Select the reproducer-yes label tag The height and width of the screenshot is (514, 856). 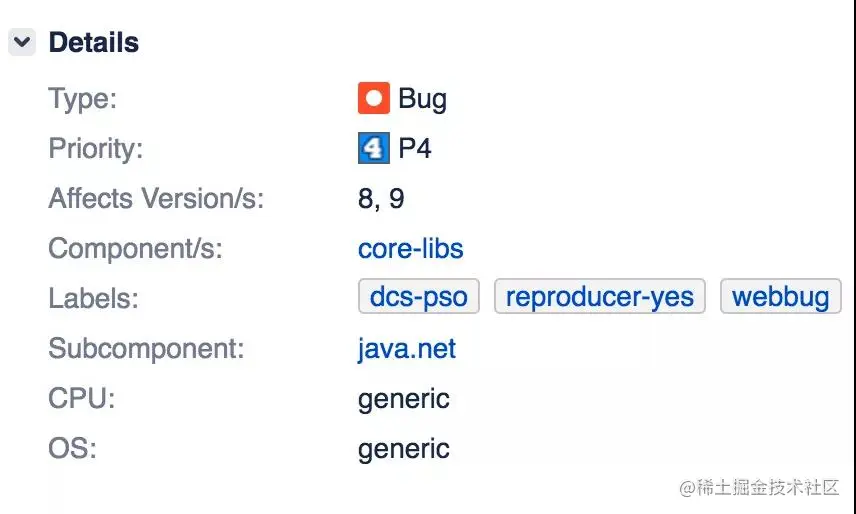(599, 297)
